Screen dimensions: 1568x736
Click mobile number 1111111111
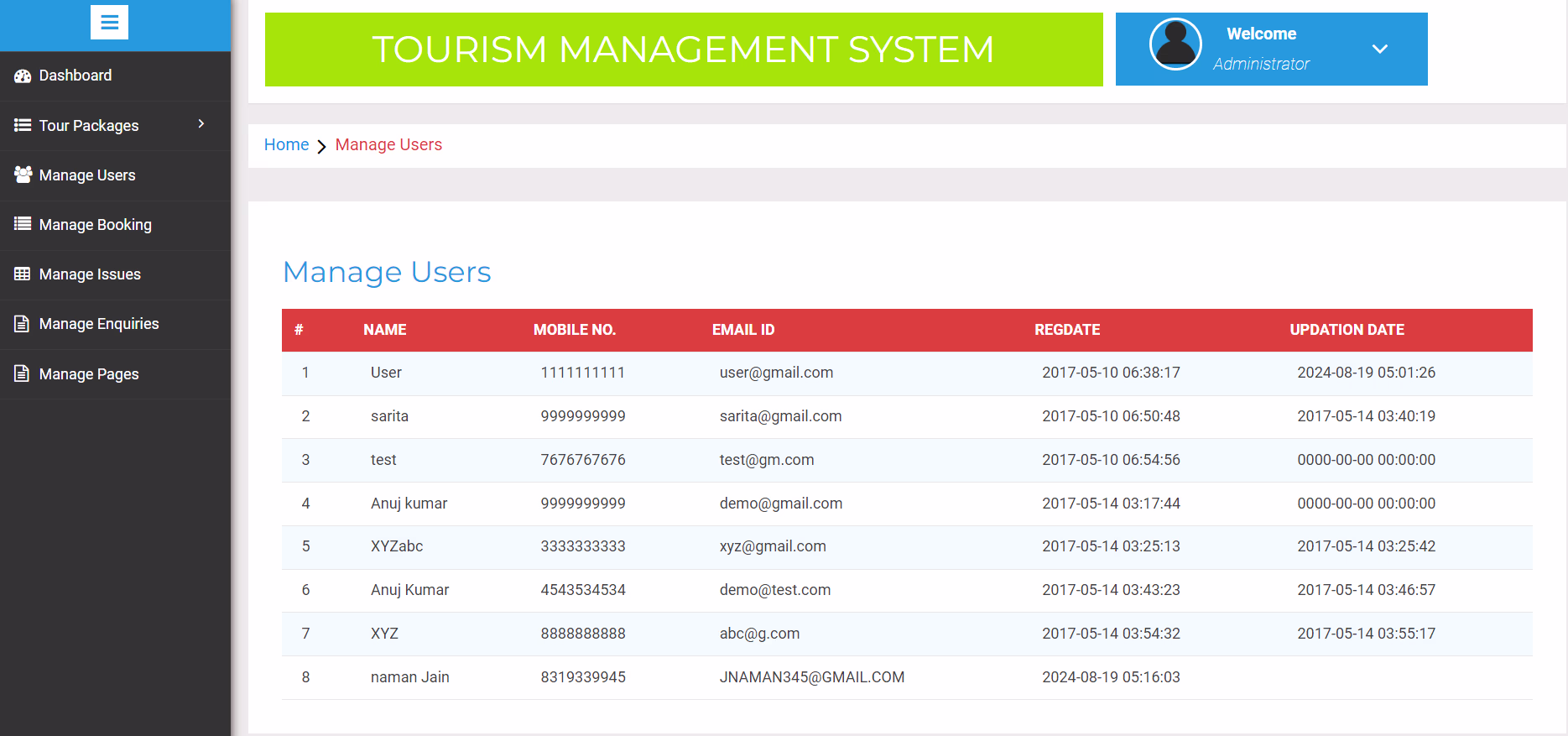click(582, 373)
